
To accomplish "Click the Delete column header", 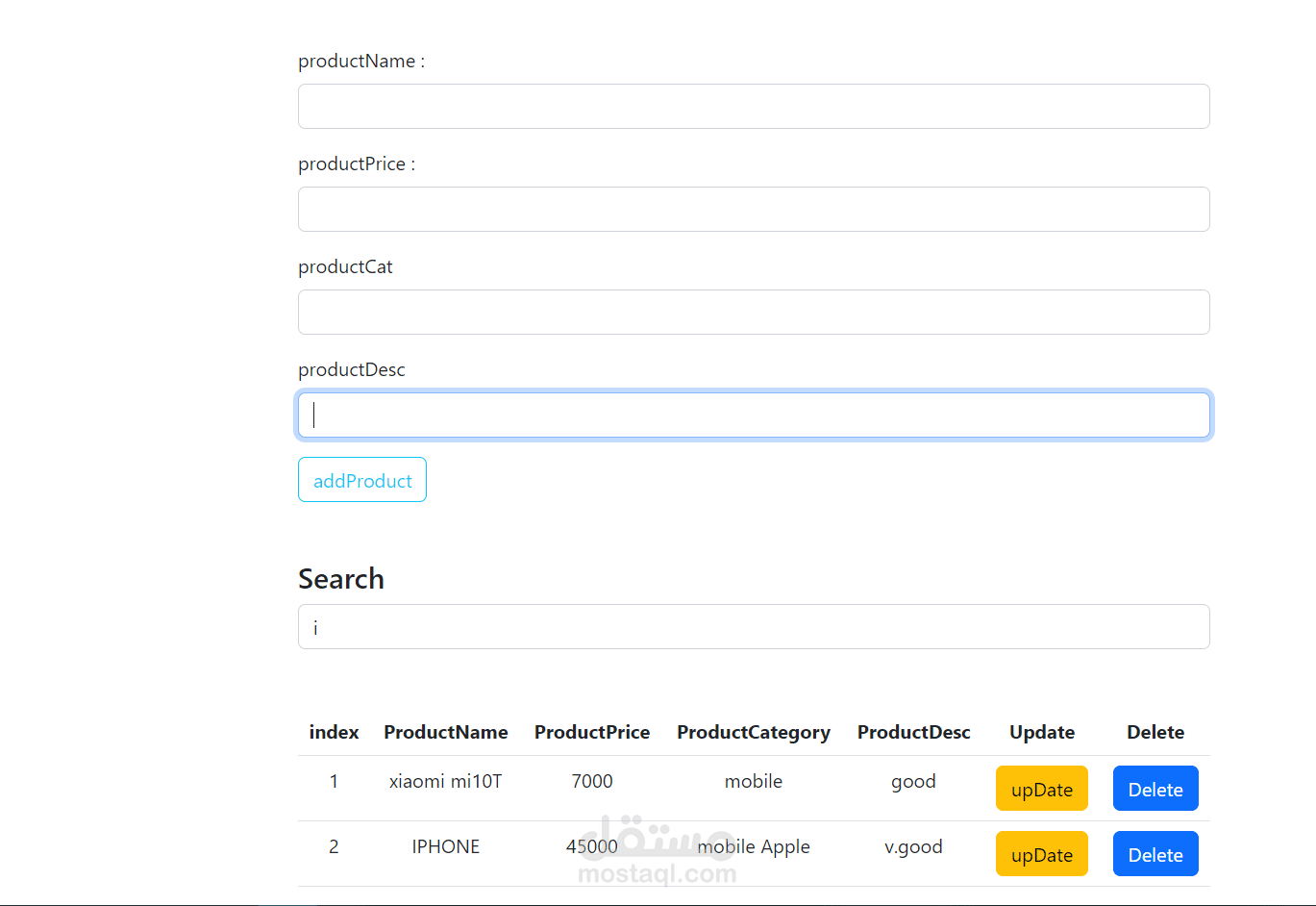I will tap(1155, 732).
